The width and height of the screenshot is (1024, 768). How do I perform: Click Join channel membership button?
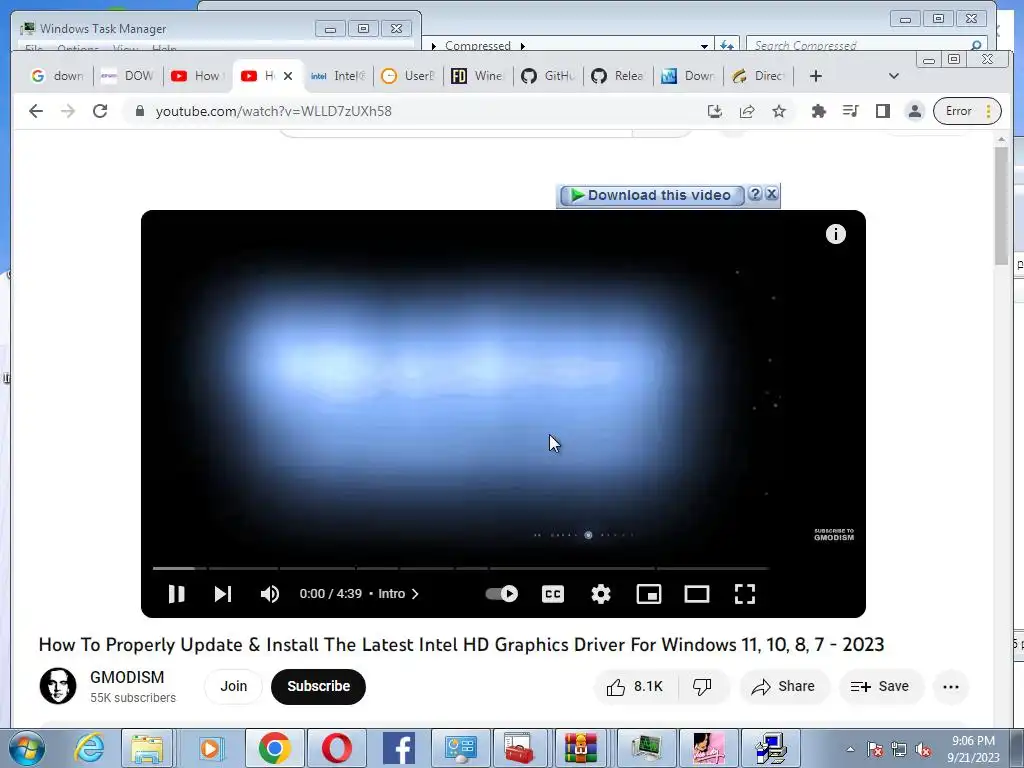[233, 686]
